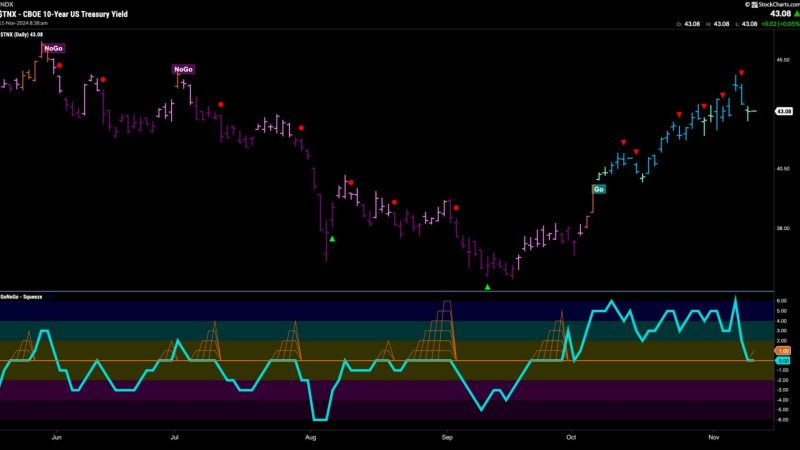Click the green up triangle at September low
Viewport: 800px width, 450px height.
click(487, 287)
